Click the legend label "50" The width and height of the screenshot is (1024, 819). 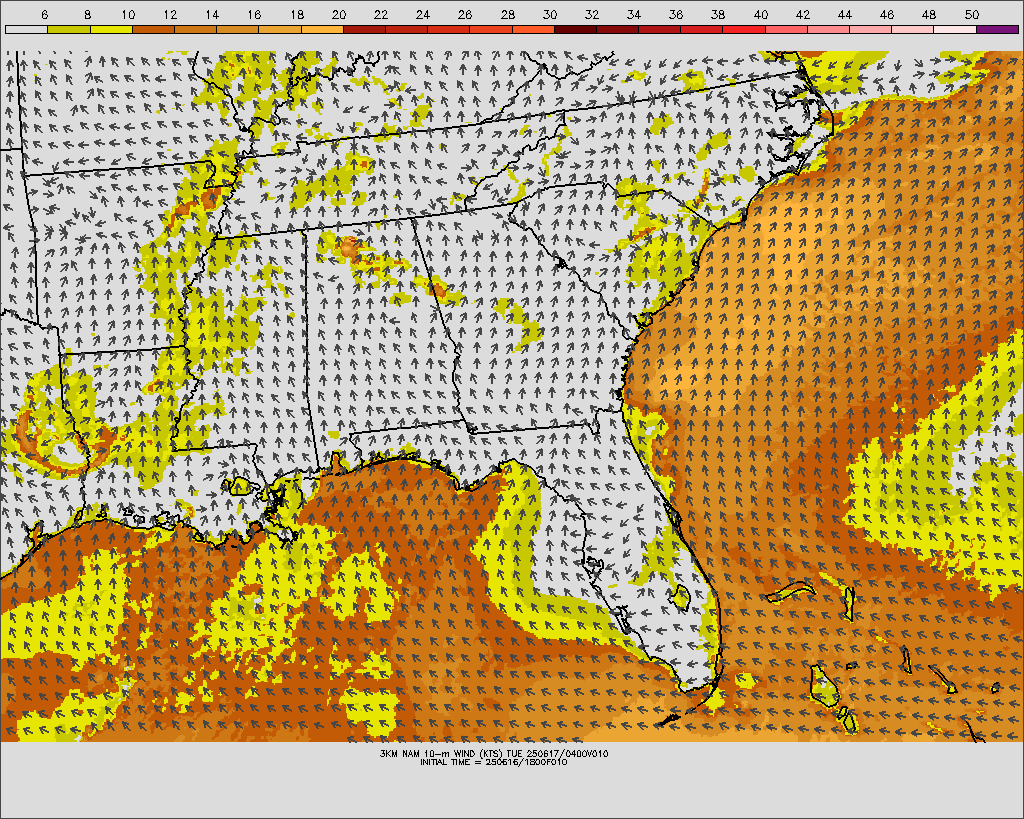pos(971,14)
